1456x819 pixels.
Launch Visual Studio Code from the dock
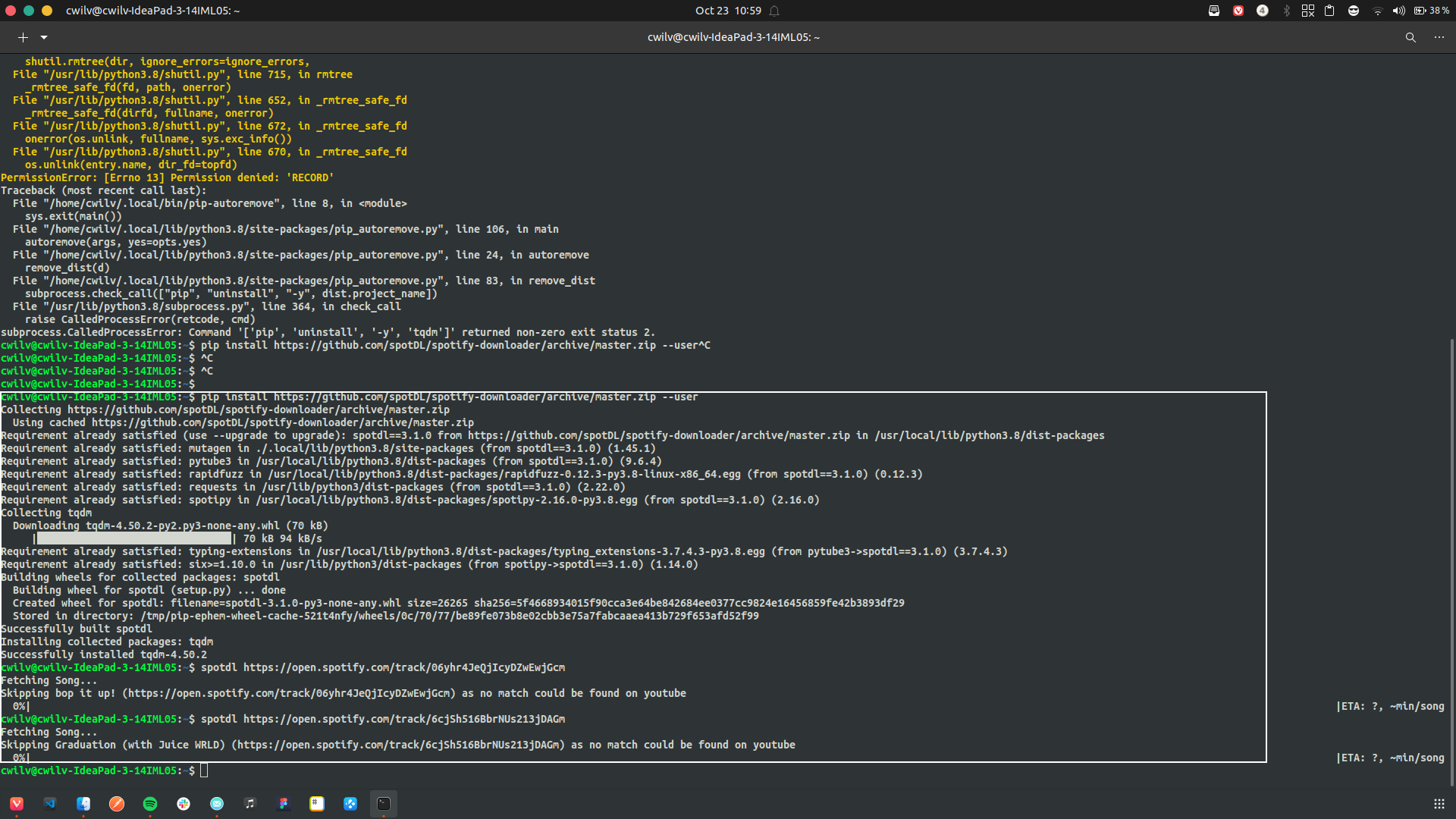[50, 804]
